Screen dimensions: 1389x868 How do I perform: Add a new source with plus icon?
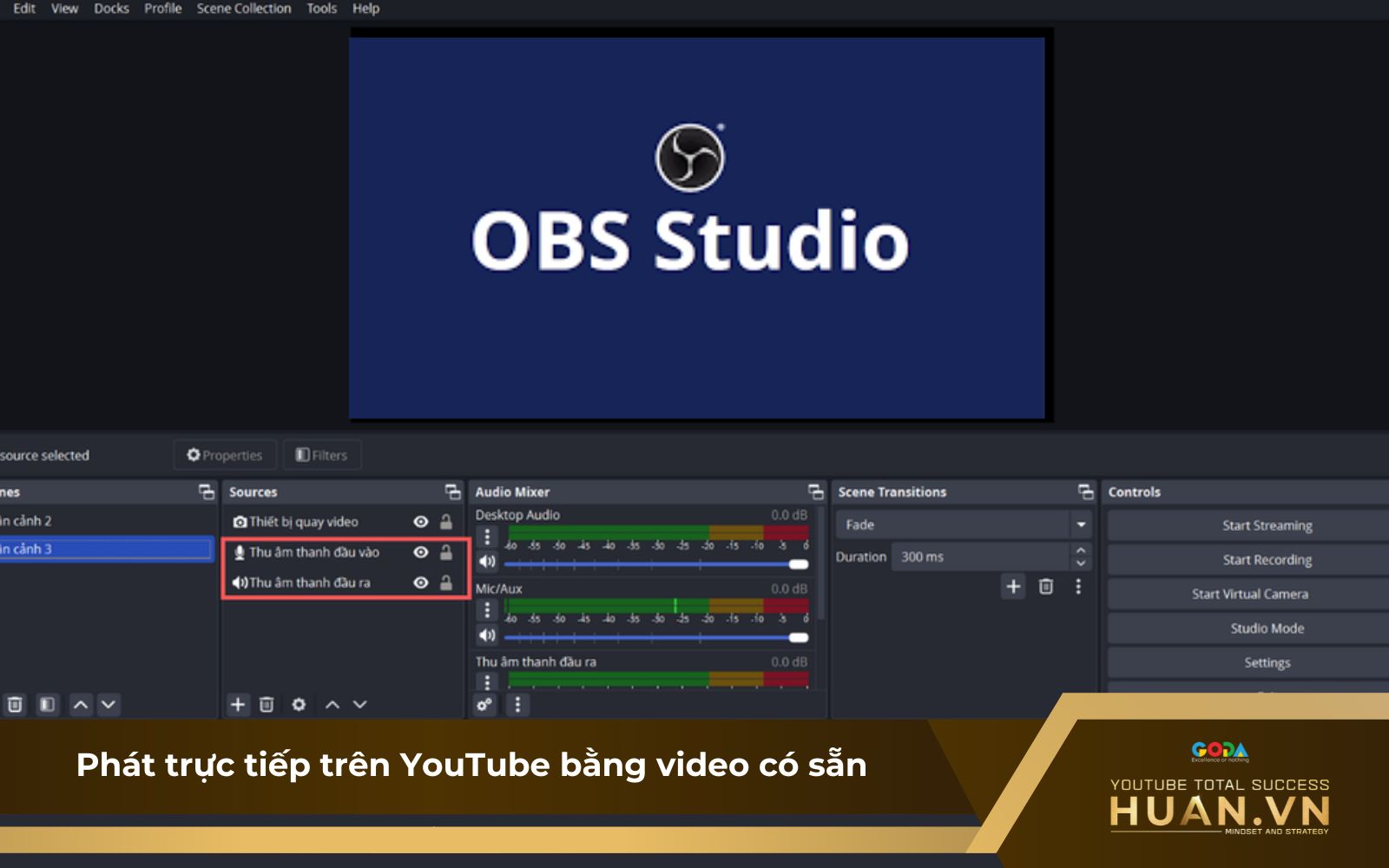(x=238, y=704)
